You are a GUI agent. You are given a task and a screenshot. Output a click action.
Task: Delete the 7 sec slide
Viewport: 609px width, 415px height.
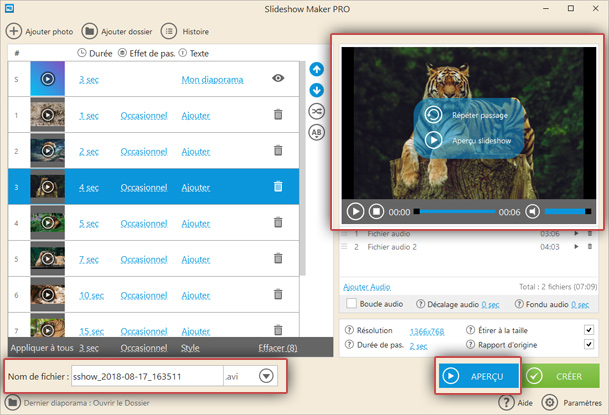[x=278, y=258]
